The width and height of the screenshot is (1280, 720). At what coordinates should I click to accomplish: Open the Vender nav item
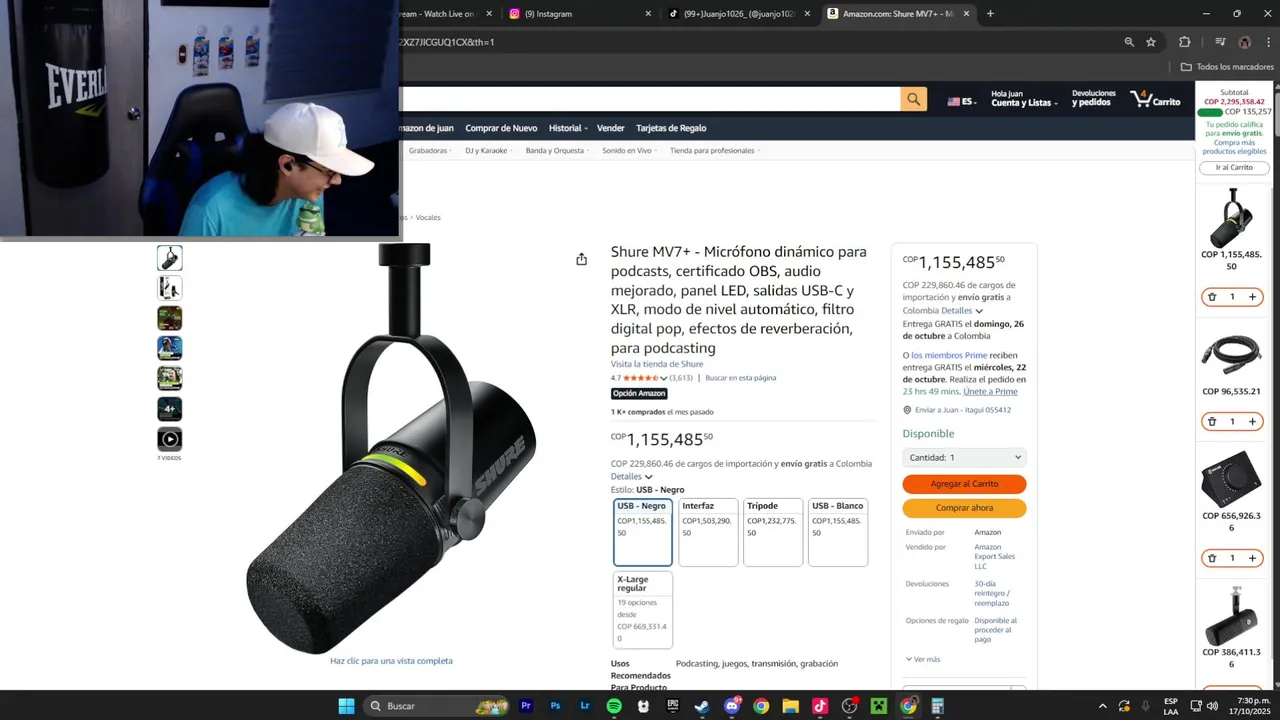click(x=610, y=128)
